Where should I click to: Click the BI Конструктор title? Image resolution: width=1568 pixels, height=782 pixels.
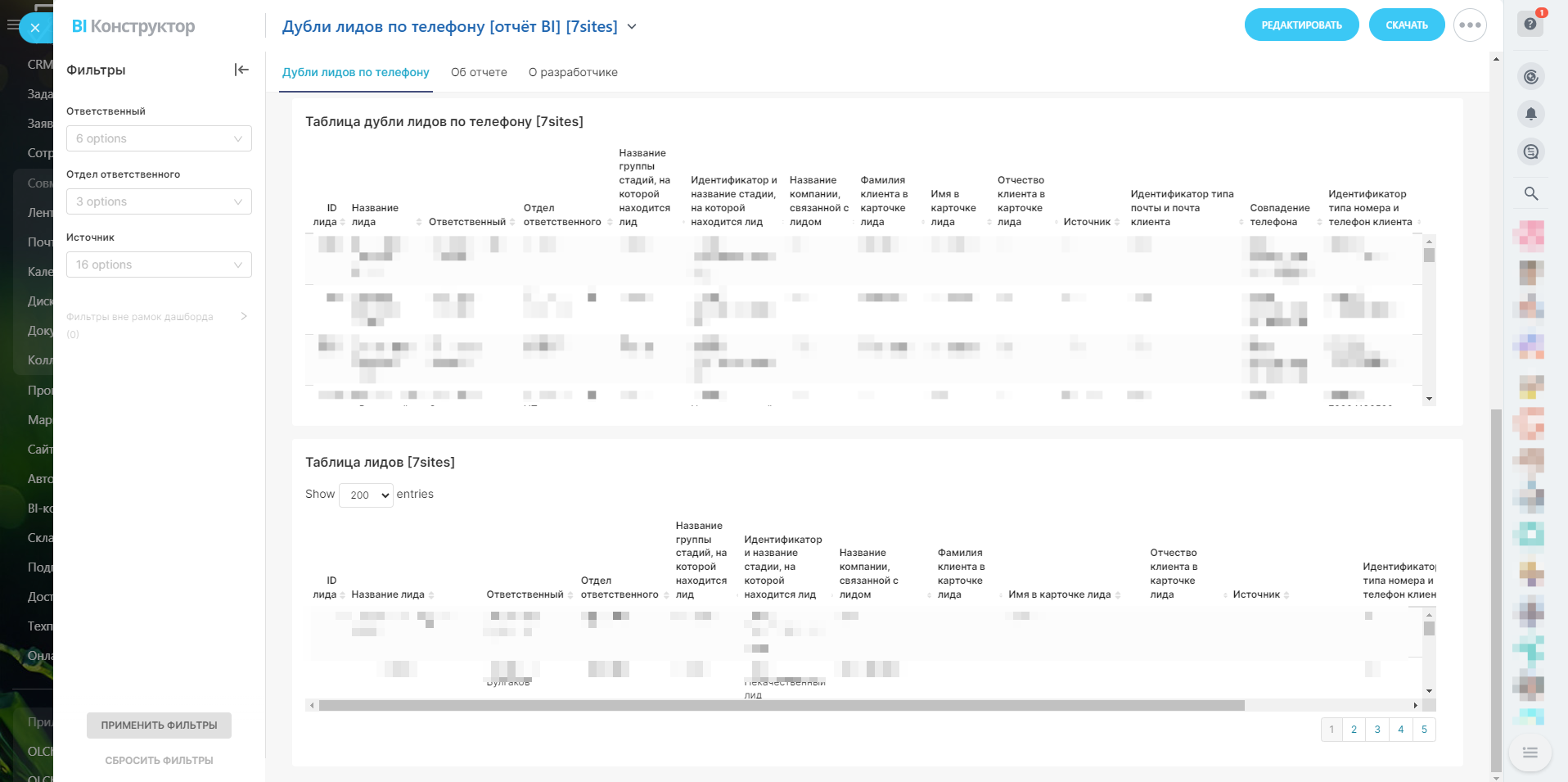[133, 26]
